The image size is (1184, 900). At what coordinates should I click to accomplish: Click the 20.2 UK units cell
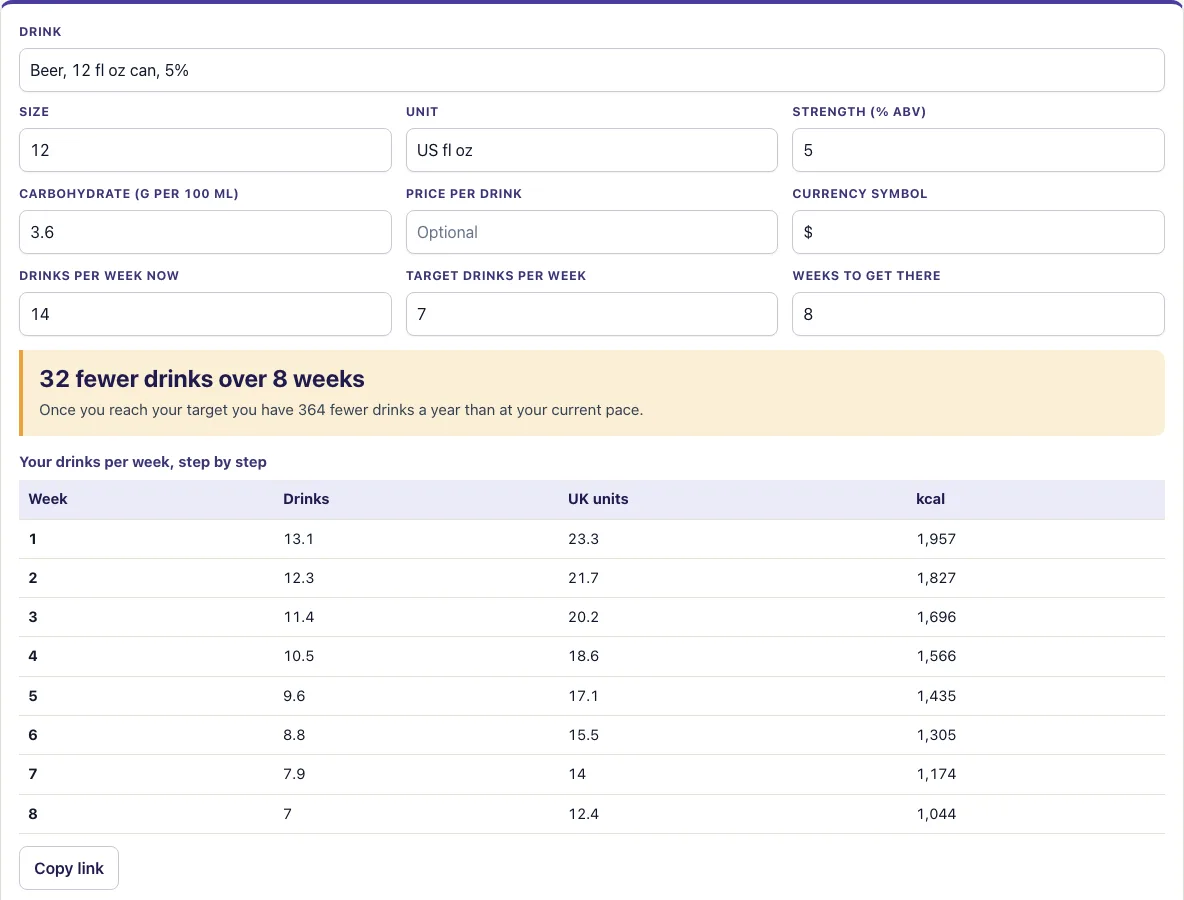(x=583, y=617)
